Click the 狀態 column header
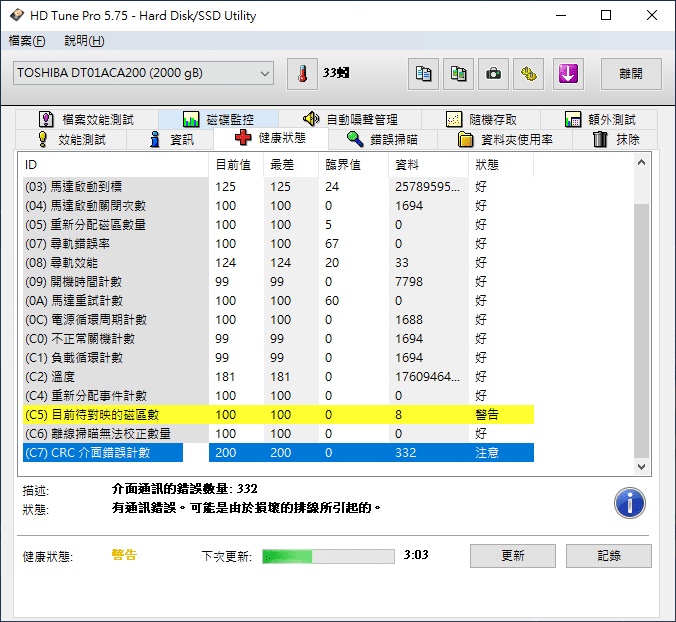This screenshot has height=622, width=676. point(501,165)
